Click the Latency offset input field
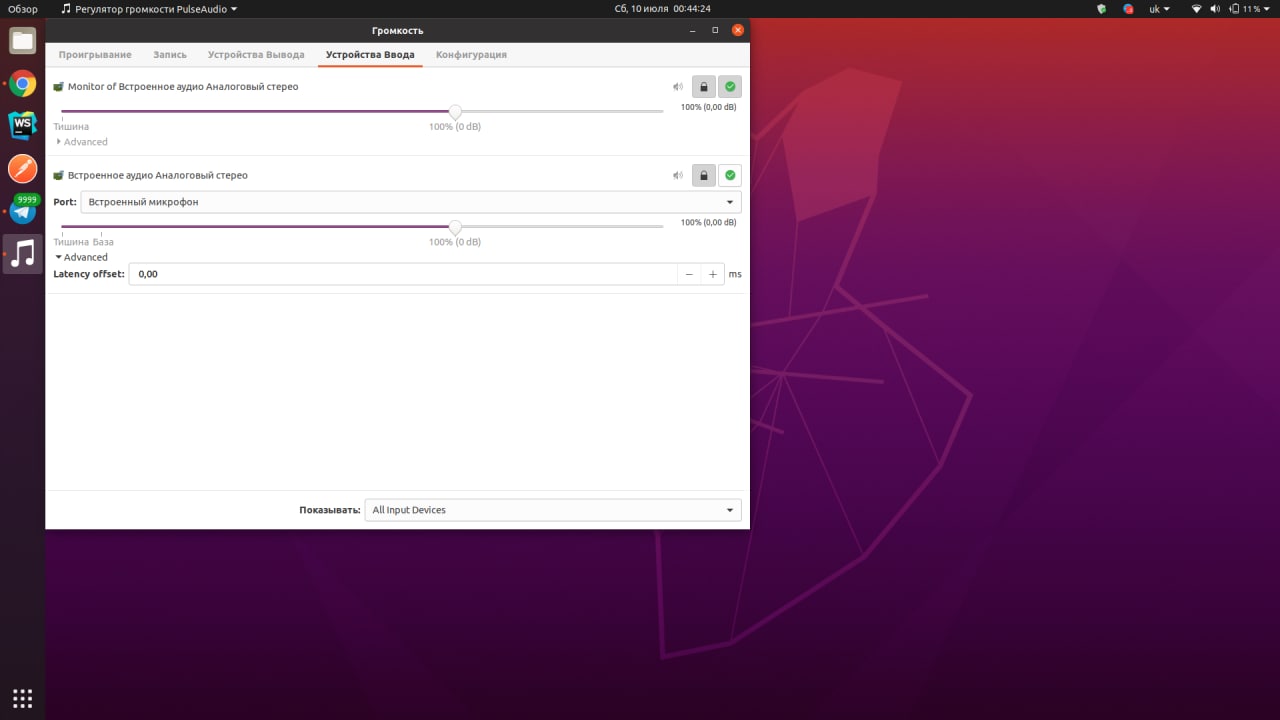The height and width of the screenshot is (720, 1280). pos(403,274)
